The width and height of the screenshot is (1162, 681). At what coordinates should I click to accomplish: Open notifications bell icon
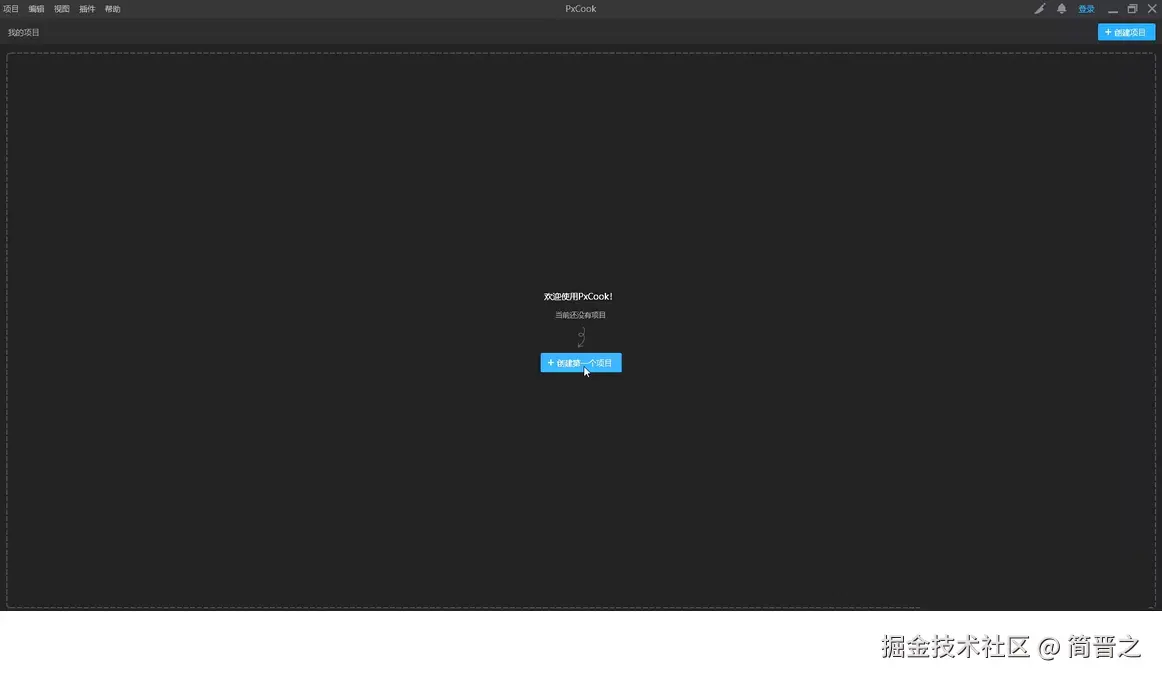pos(1061,9)
